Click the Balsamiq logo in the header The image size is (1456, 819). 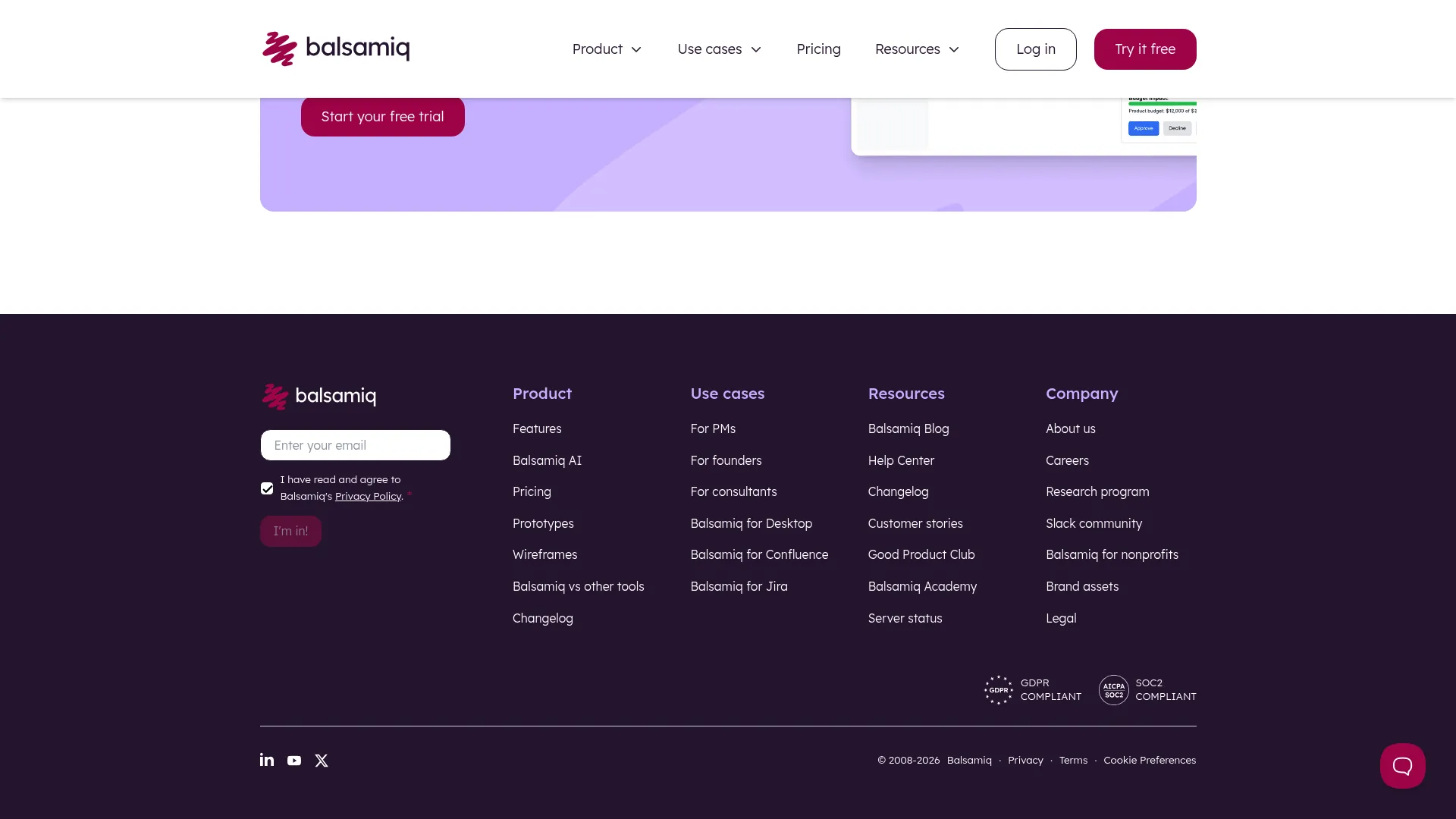[336, 49]
